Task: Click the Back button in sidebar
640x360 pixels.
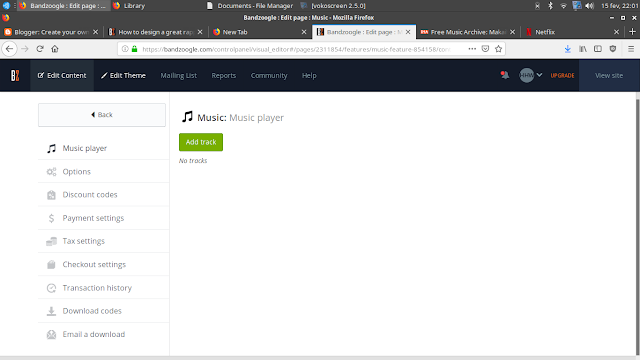Action: (102, 115)
